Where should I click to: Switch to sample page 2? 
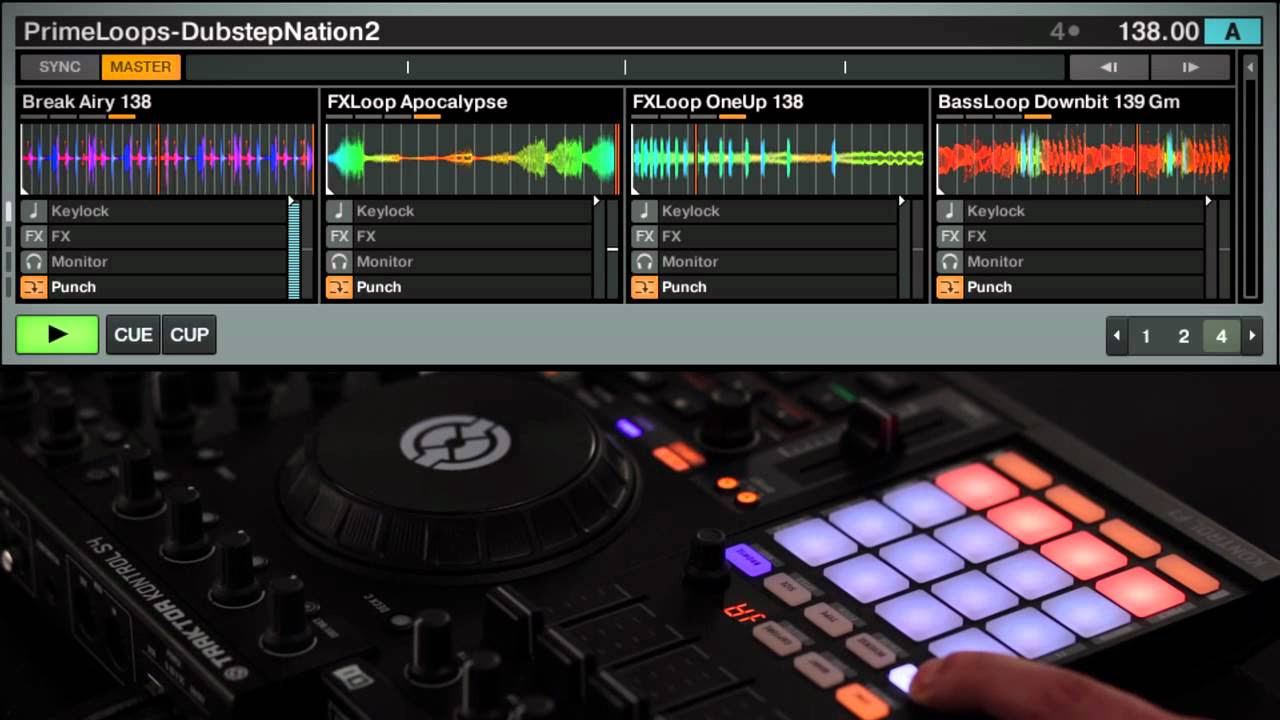tap(1183, 336)
